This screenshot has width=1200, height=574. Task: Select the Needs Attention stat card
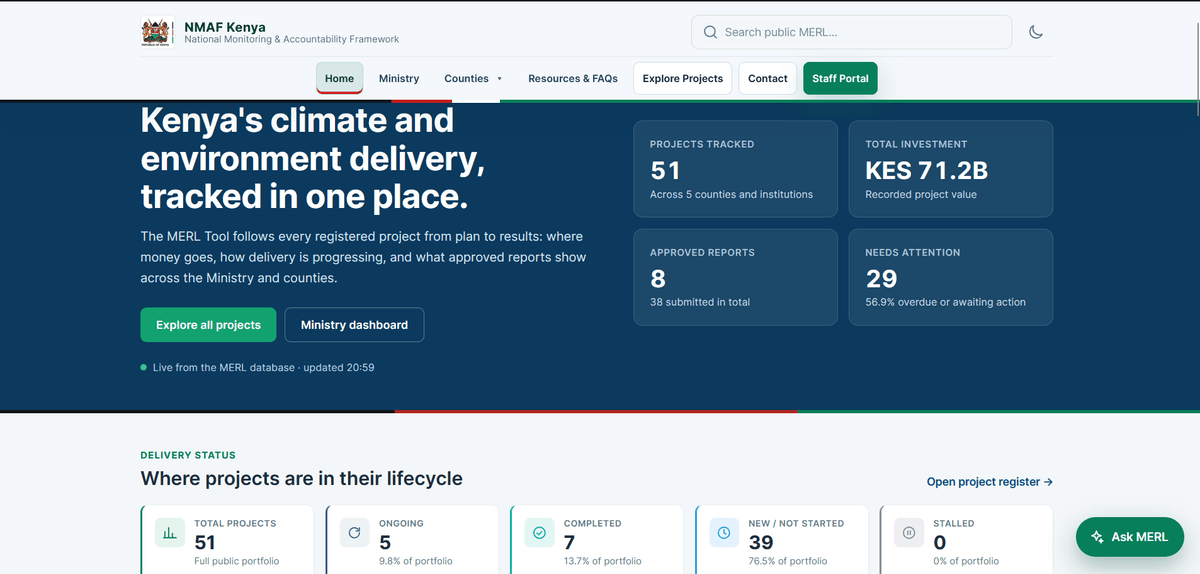(951, 277)
